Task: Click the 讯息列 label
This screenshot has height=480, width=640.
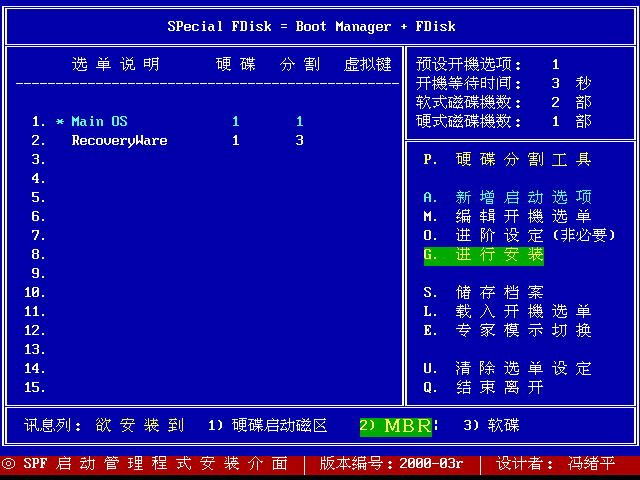Action: pos(52,426)
